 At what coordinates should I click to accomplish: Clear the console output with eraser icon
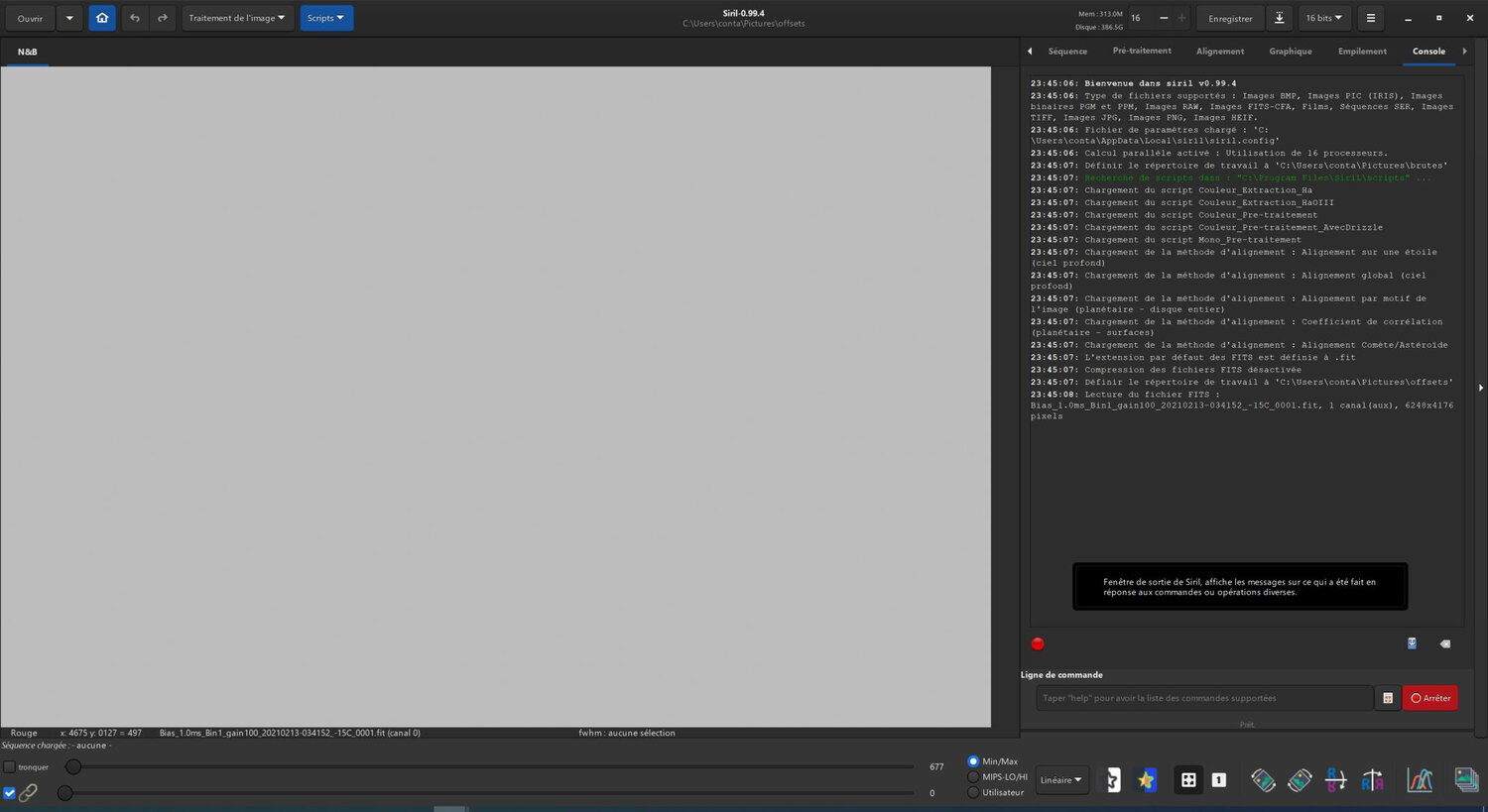[x=1445, y=643]
